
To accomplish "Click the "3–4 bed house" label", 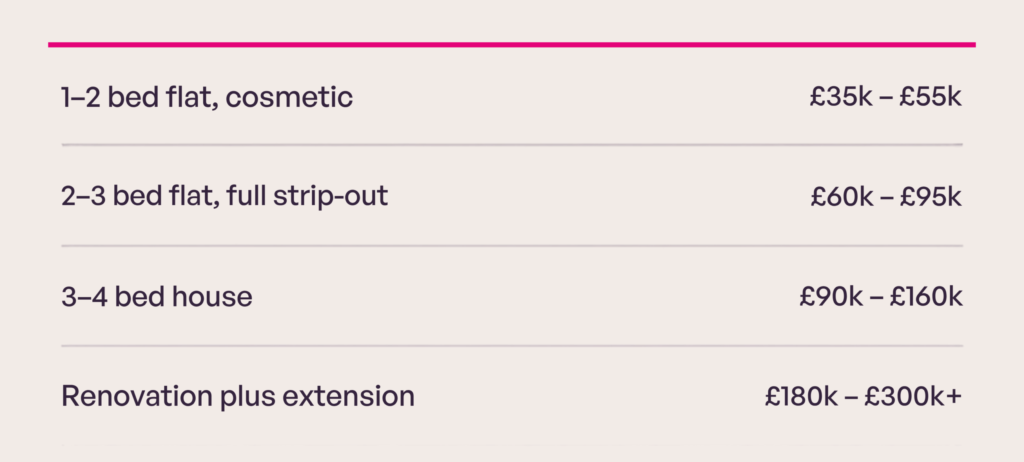I will coord(157,297).
